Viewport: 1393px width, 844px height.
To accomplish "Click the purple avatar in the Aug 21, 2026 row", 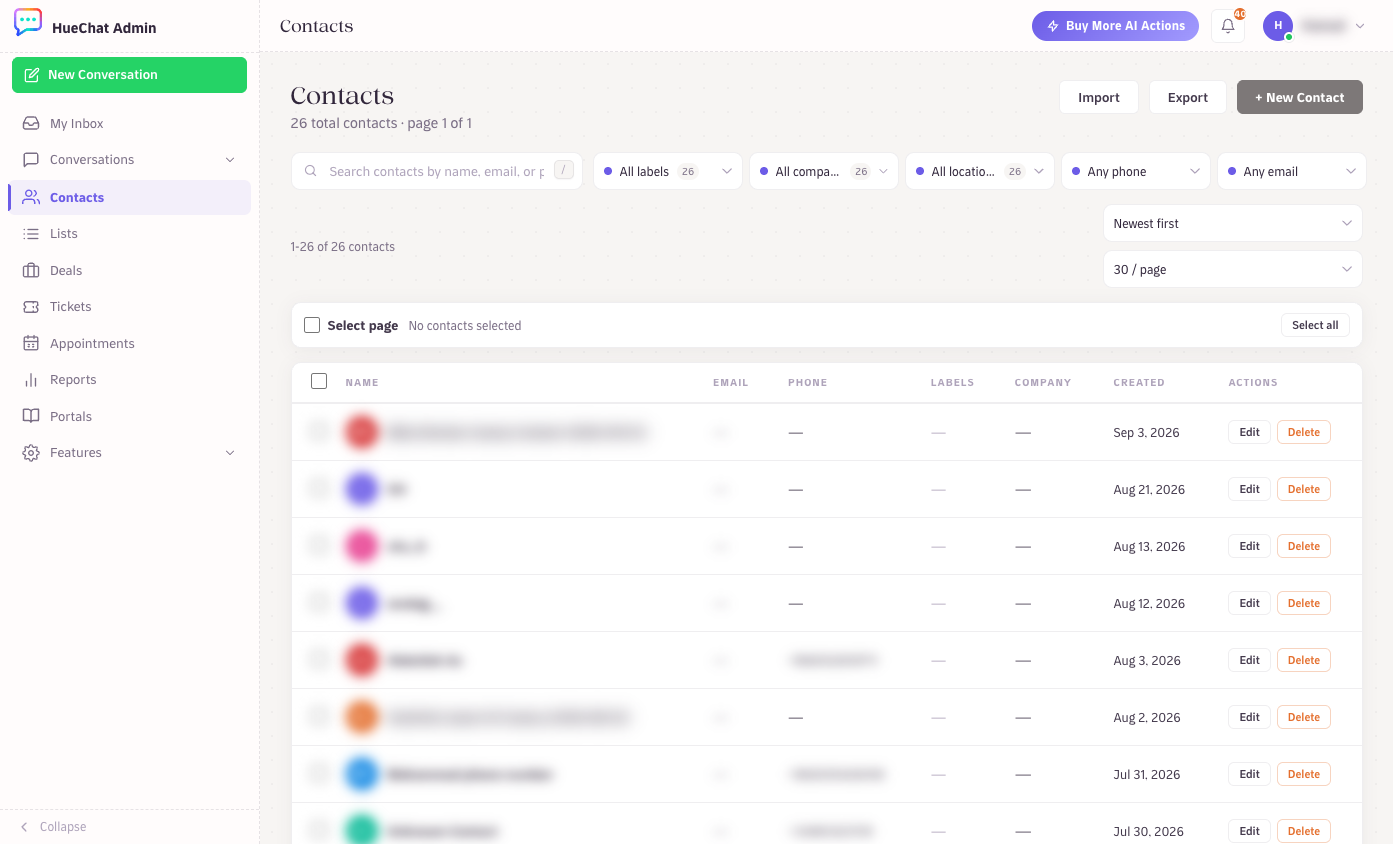I will pos(362,489).
